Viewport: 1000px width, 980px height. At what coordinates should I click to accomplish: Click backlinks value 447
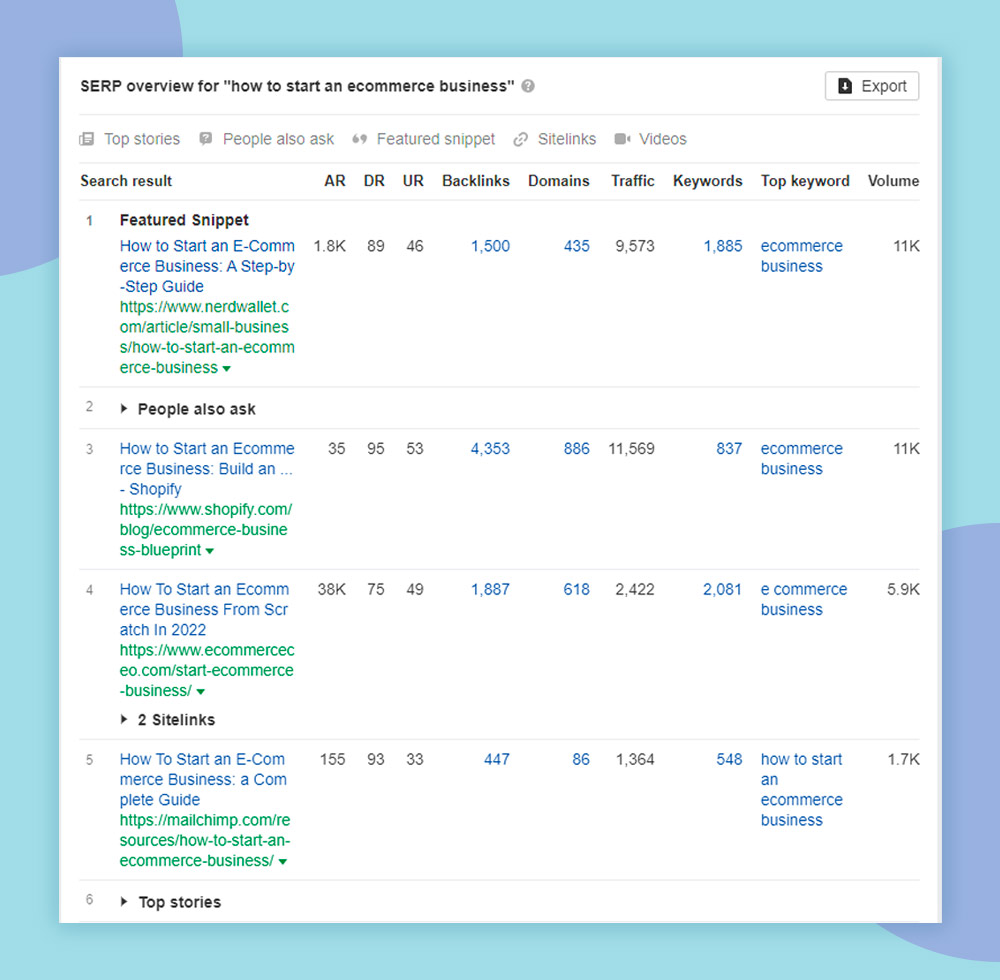pos(496,759)
